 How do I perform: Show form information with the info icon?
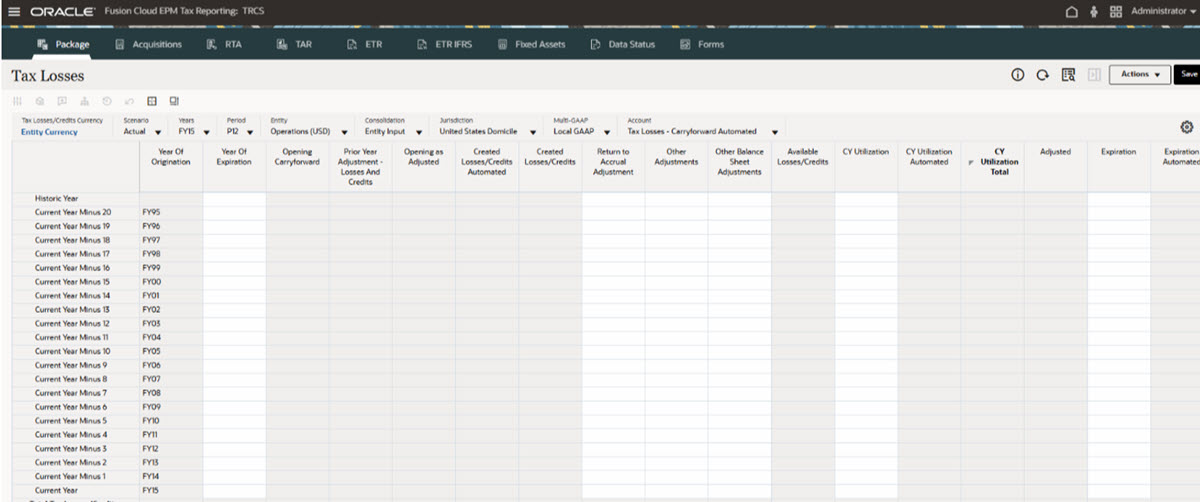point(1017,75)
